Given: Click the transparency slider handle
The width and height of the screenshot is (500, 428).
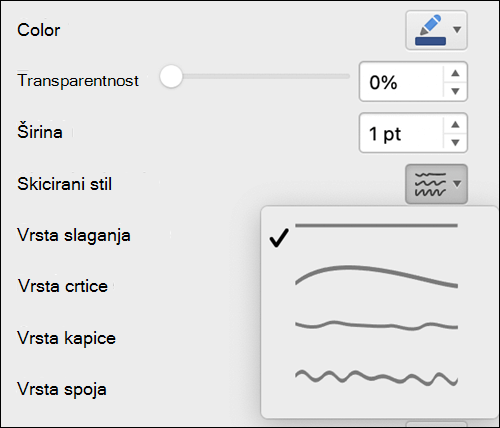Looking at the screenshot, I should [171, 76].
